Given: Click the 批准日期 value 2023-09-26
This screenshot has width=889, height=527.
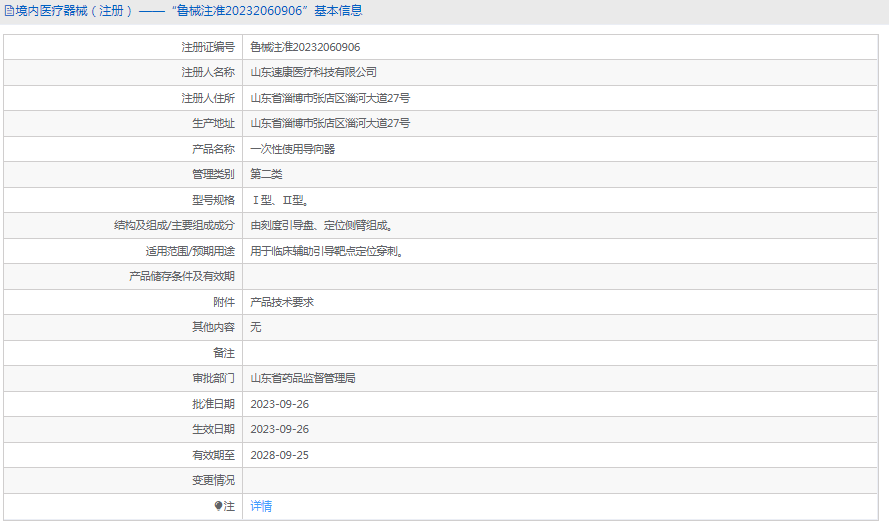Looking at the screenshot, I should point(280,404).
